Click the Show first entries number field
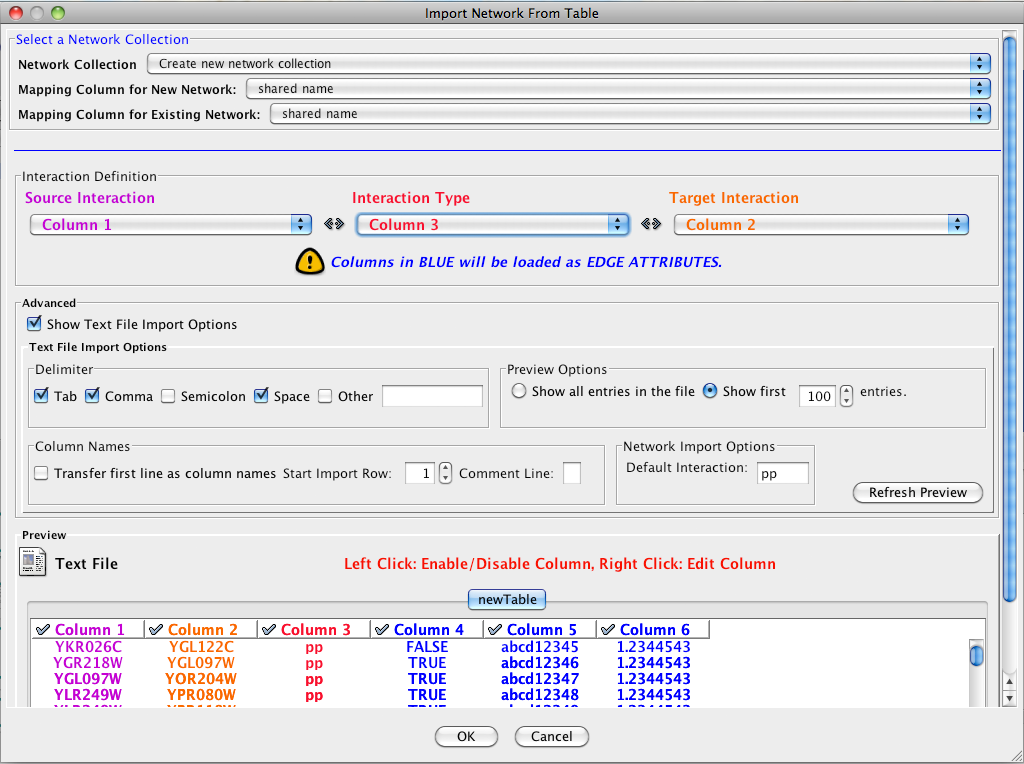The image size is (1024, 764). [x=818, y=396]
